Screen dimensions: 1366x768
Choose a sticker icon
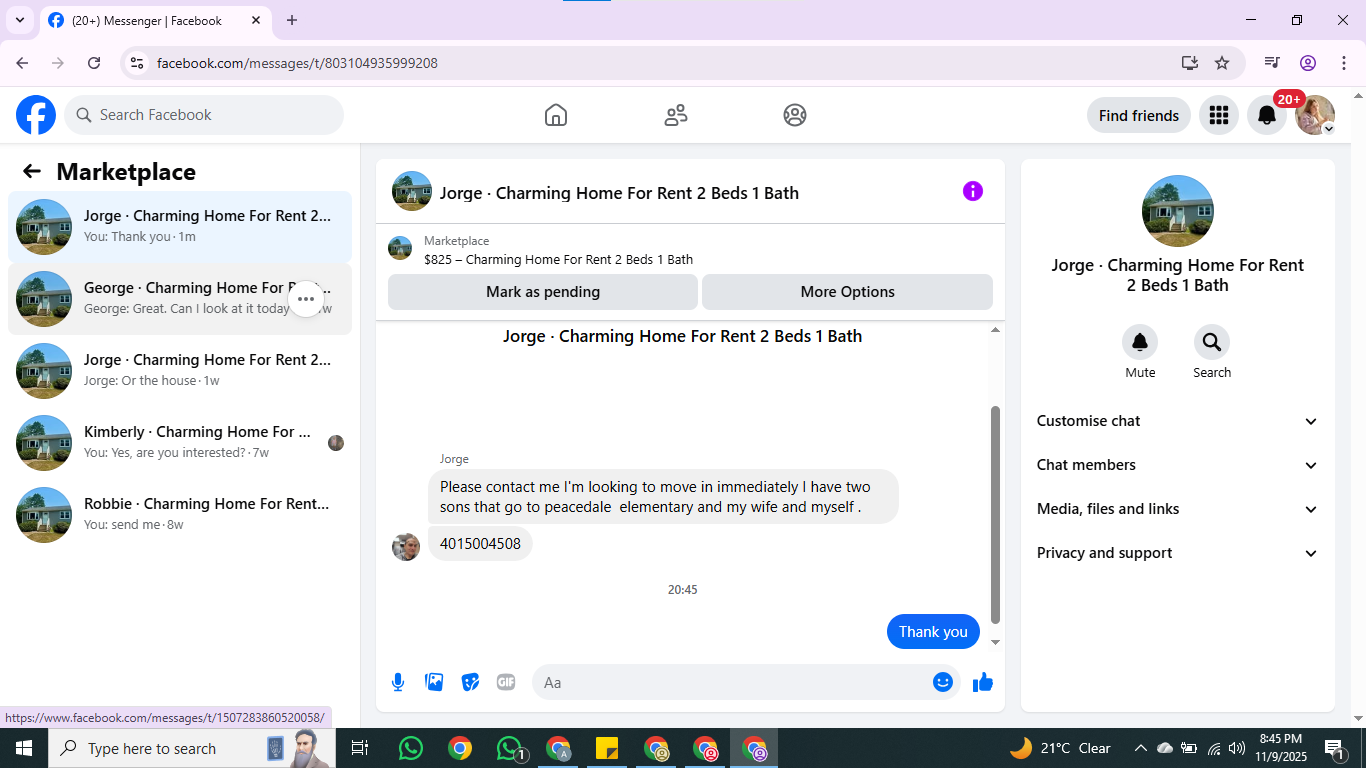tap(470, 682)
